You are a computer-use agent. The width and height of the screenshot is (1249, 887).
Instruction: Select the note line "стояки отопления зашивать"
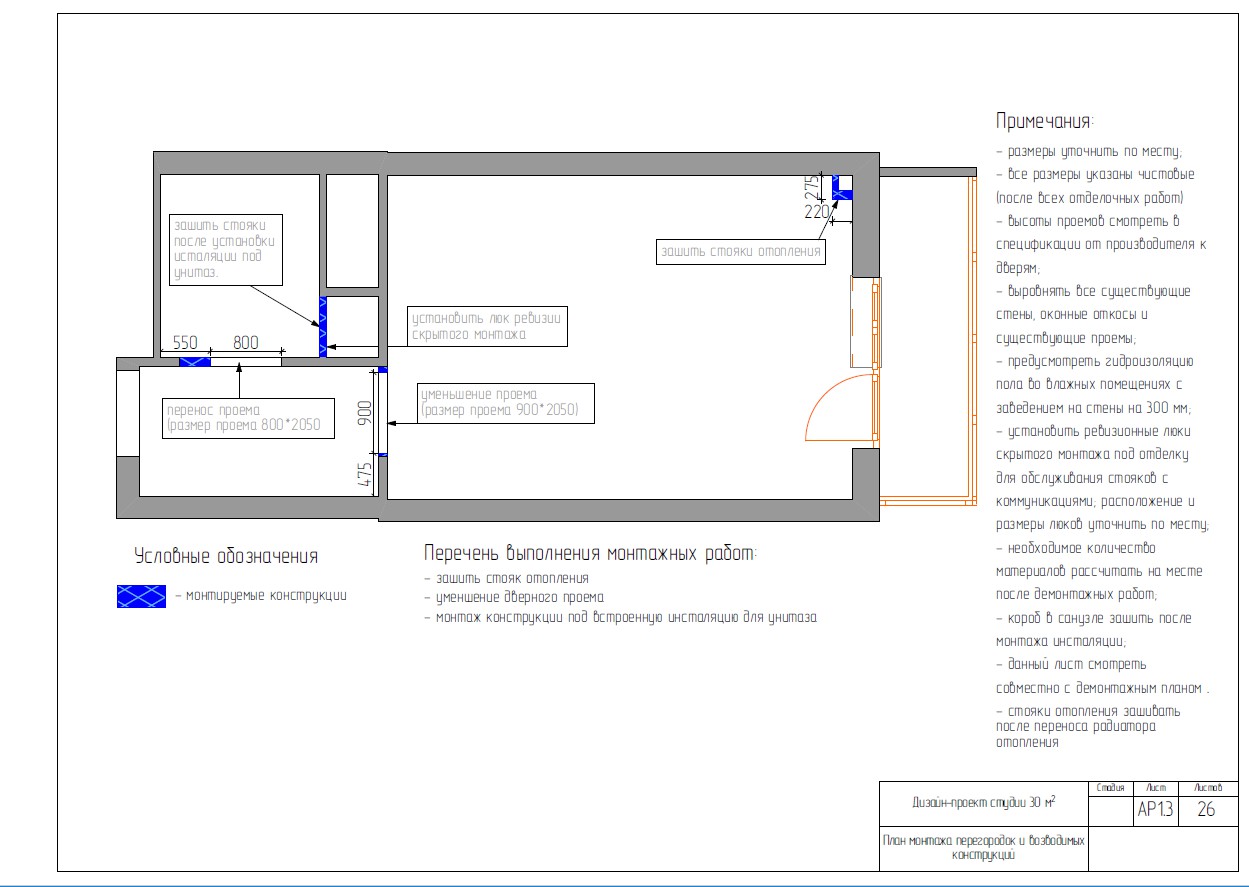point(1088,711)
